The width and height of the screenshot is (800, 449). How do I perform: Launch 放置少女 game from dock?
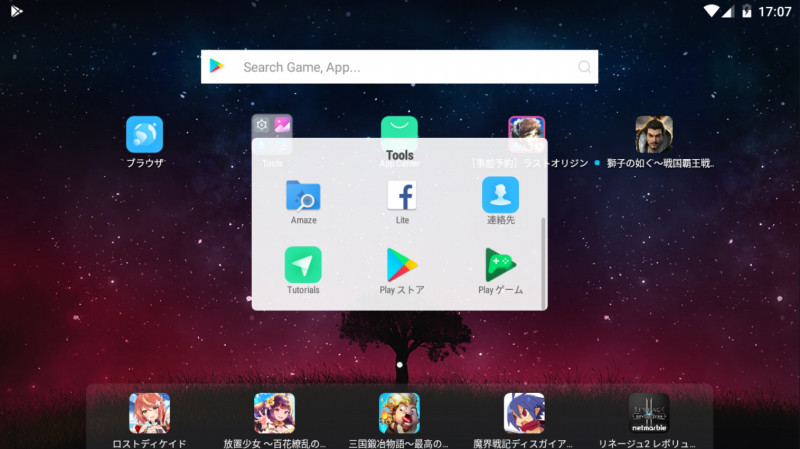(x=274, y=413)
